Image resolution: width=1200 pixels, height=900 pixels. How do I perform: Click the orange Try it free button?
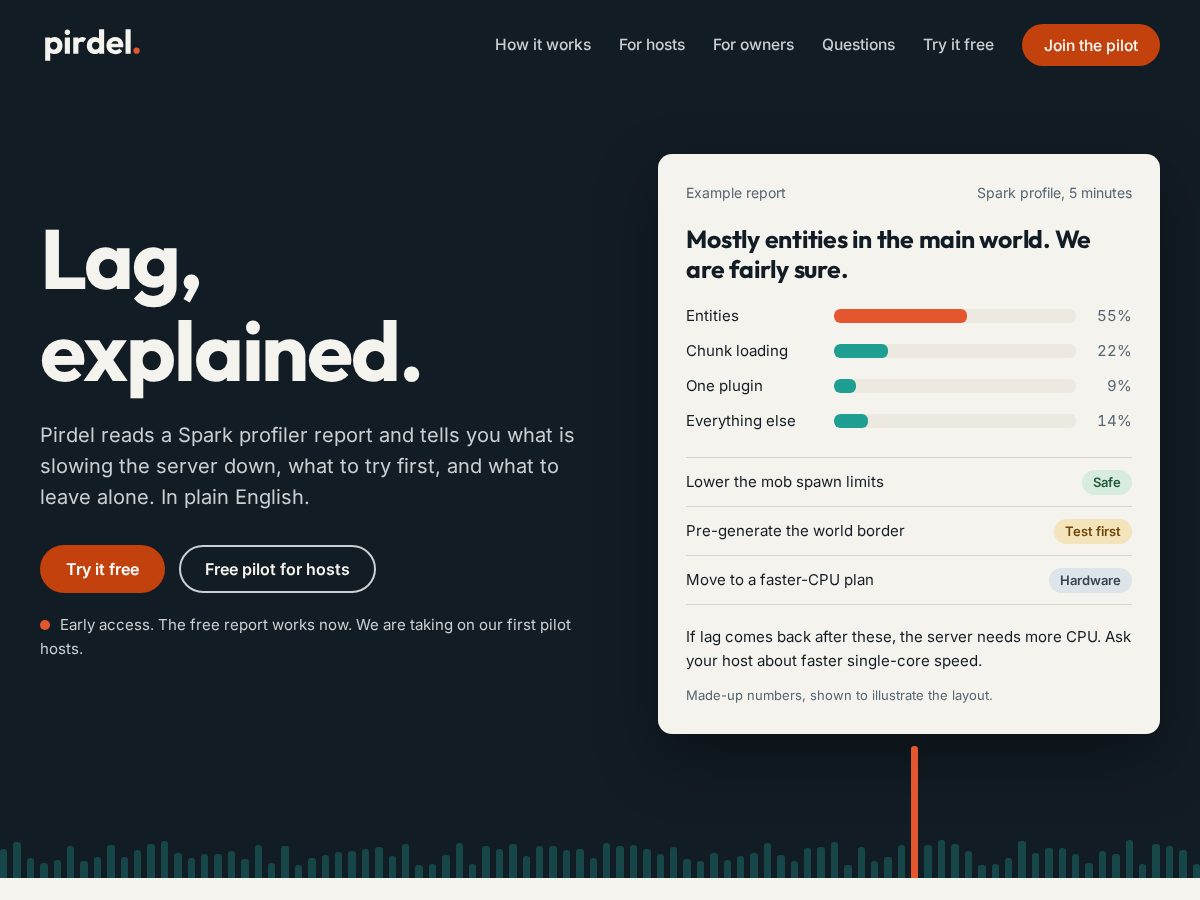tap(102, 569)
